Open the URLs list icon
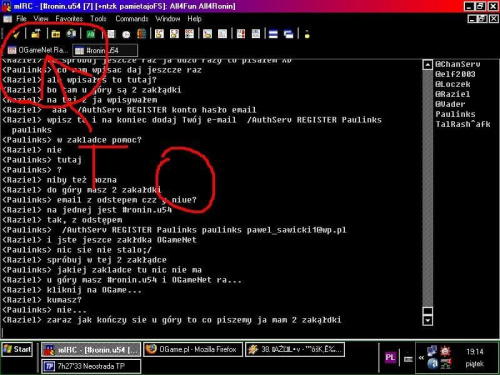500x375 pixels. coord(256,34)
